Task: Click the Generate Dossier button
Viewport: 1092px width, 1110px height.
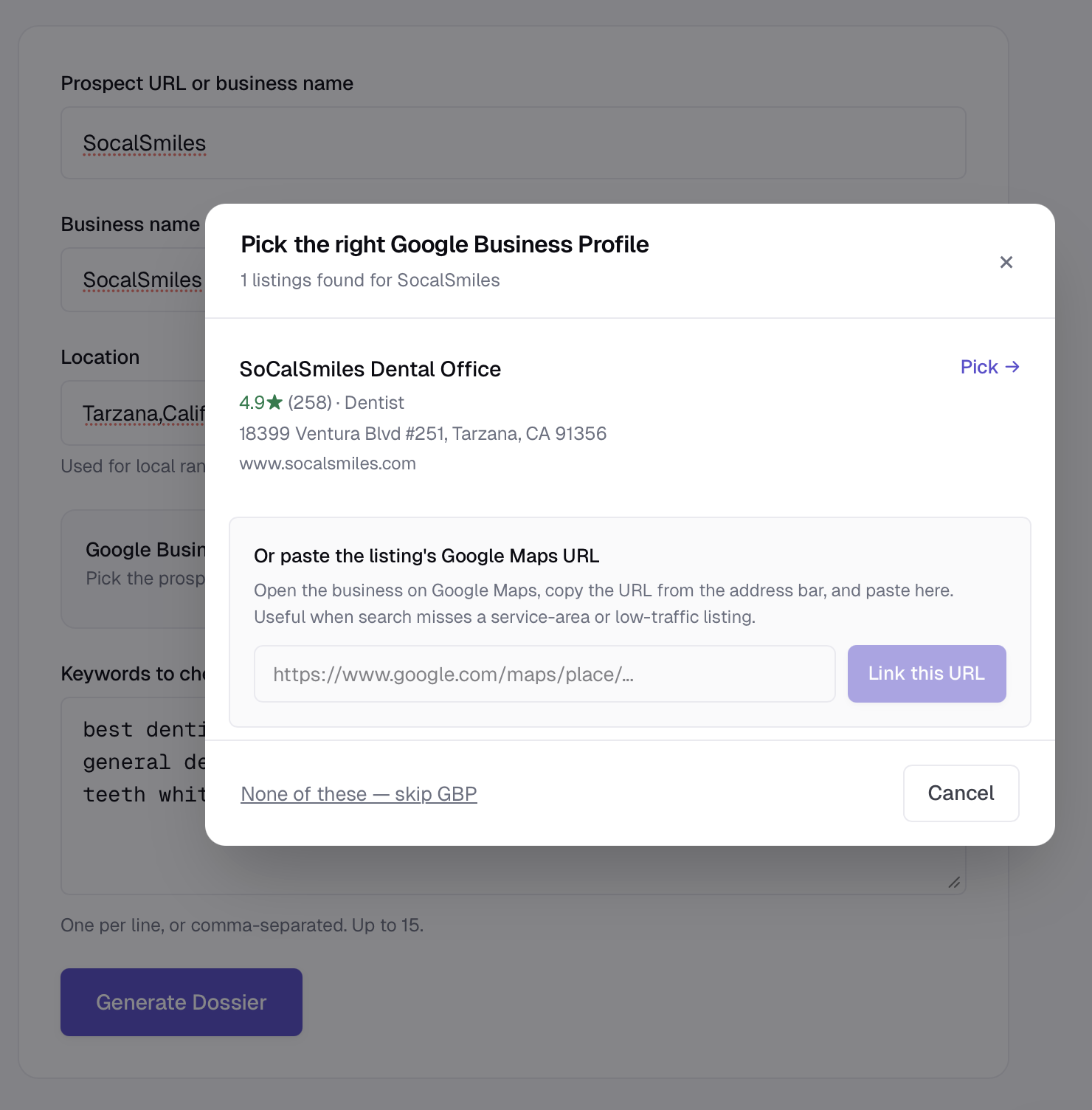Action: pyautogui.click(x=181, y=1002)
